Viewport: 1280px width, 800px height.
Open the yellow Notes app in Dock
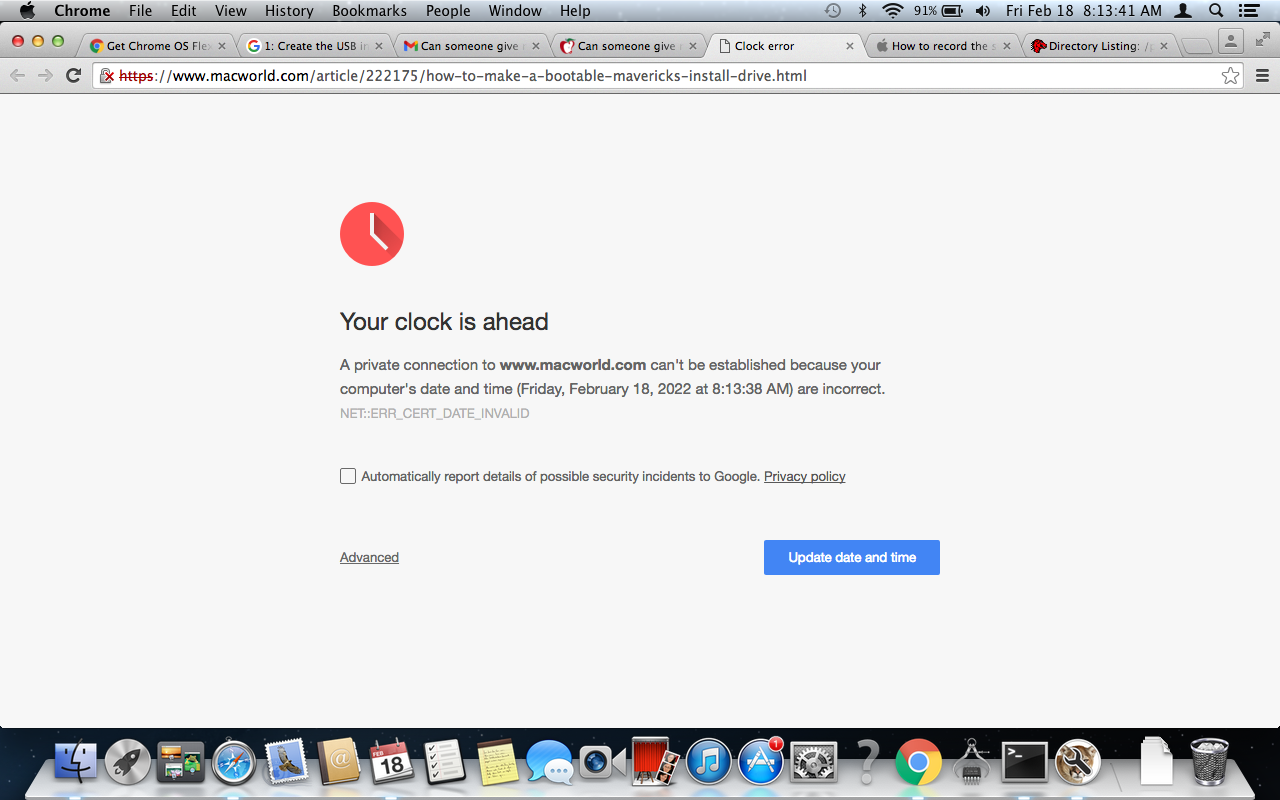(x=497, y=763)
